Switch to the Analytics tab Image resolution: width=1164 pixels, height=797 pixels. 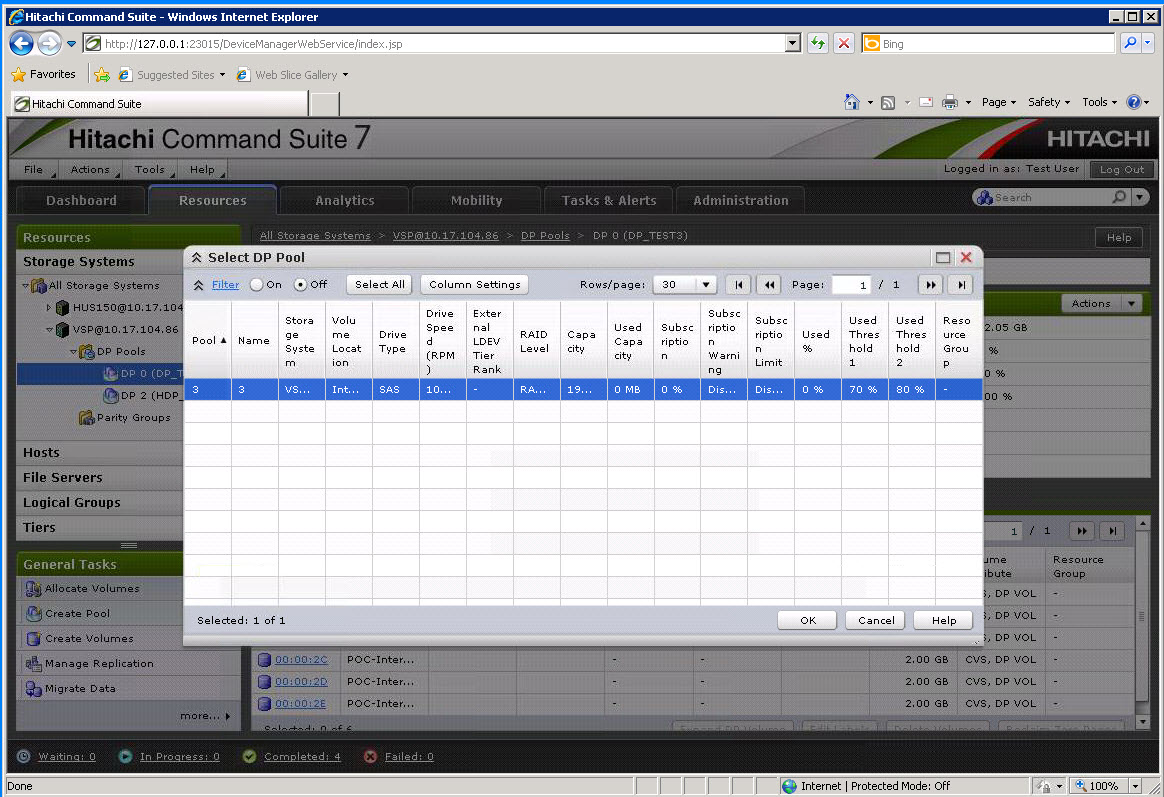344,200
